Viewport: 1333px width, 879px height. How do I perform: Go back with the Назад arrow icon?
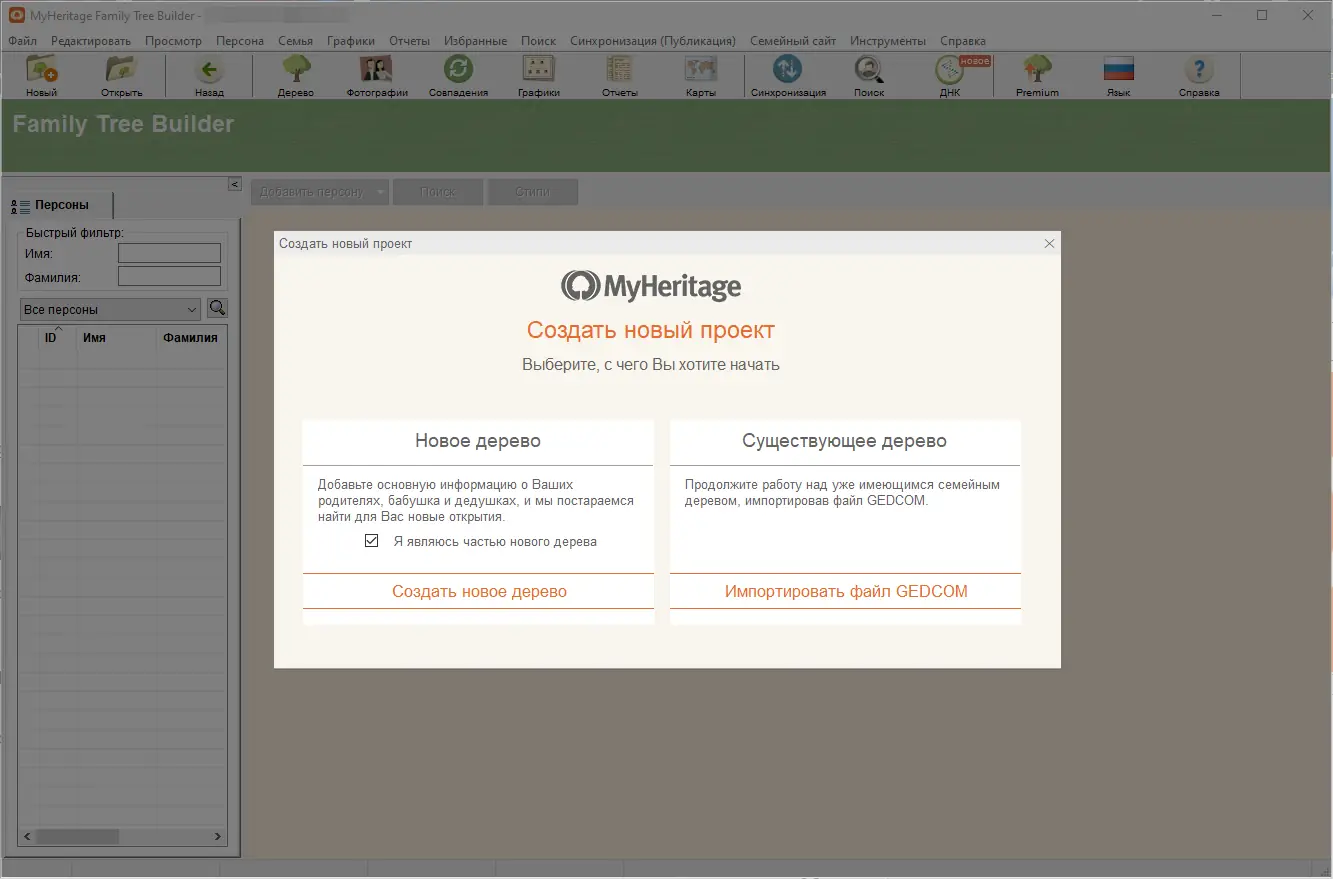209,76
